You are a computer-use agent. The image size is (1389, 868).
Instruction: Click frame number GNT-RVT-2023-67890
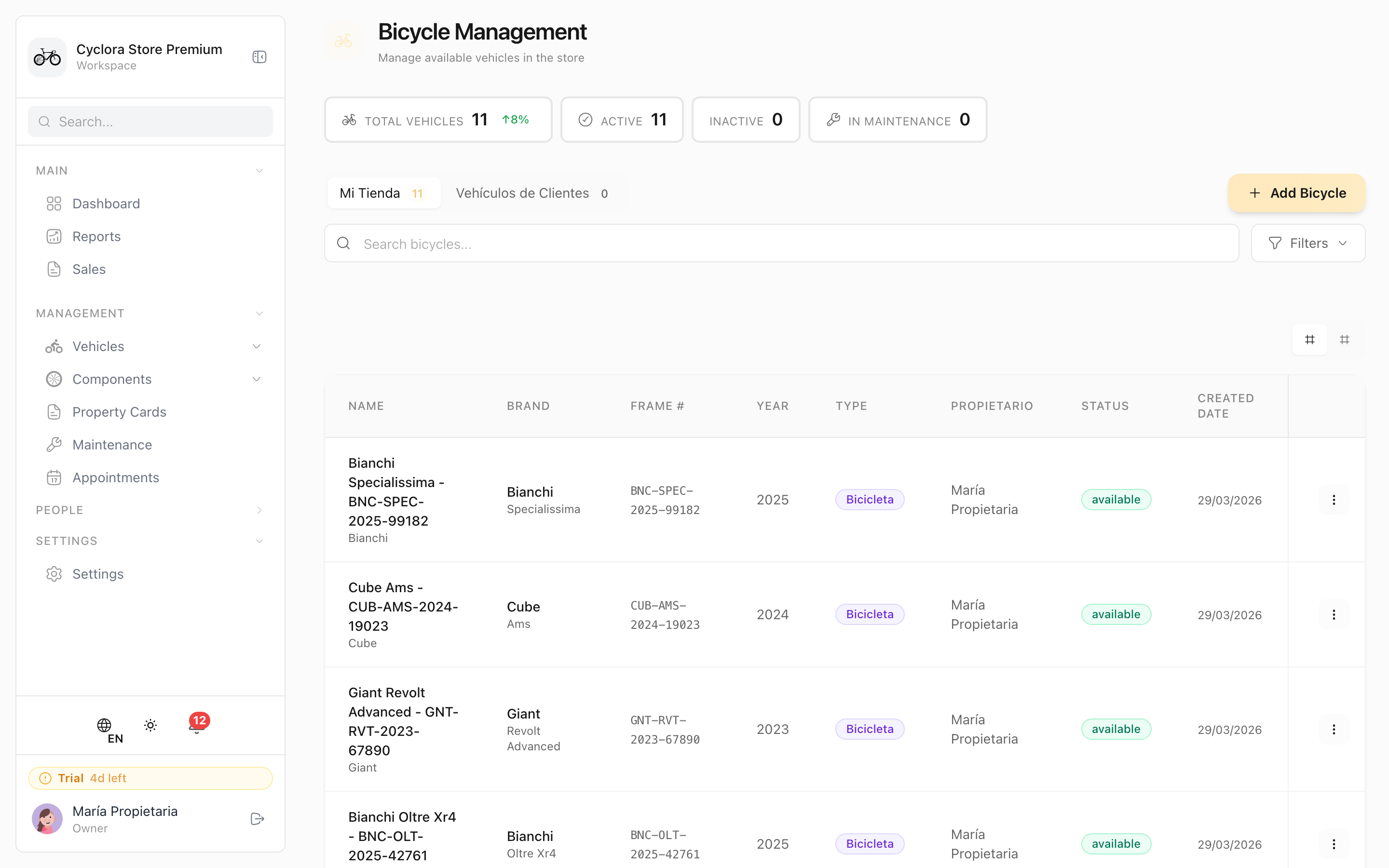click(x=665, y=730)
